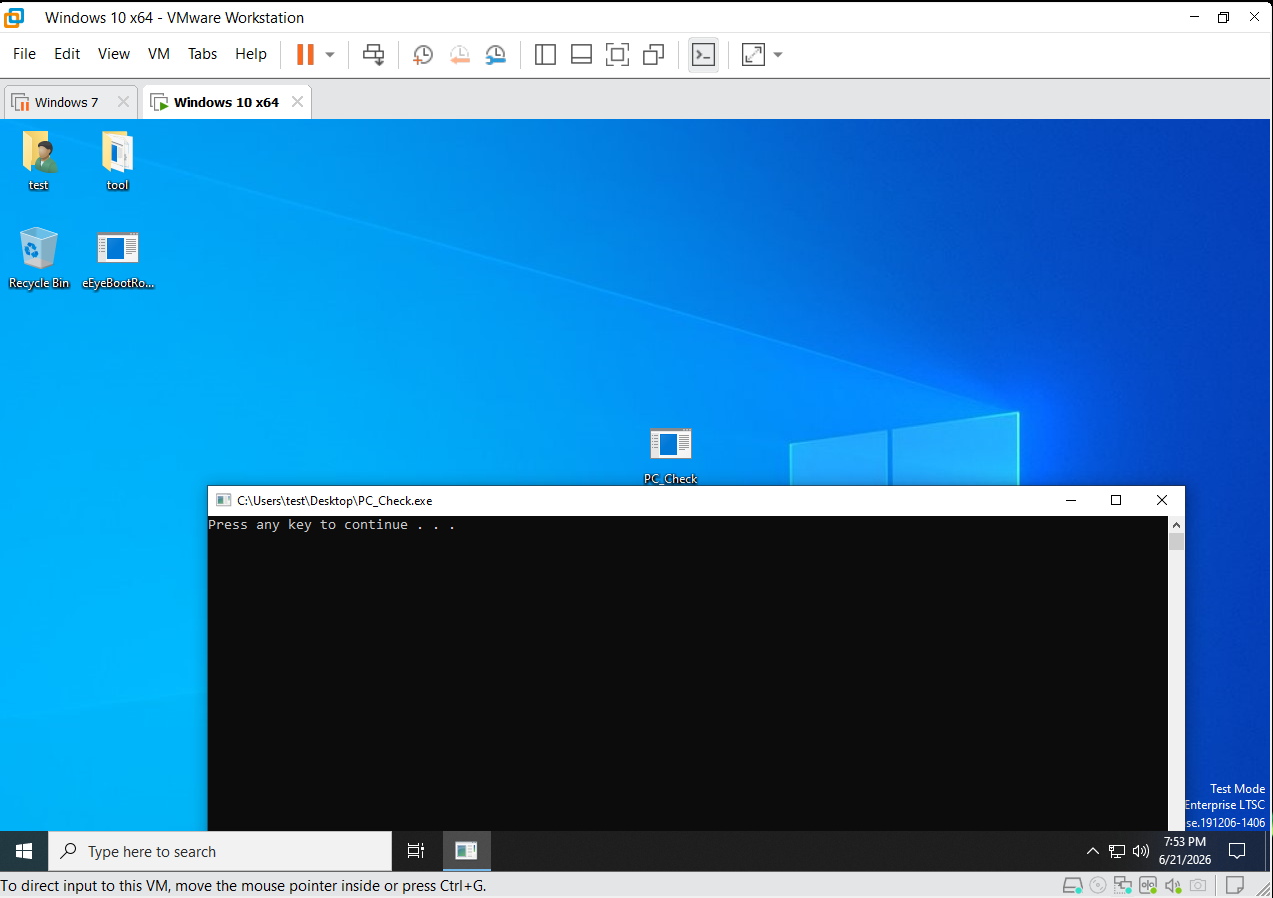Open the power options dropdown arrow

(330, 54)
